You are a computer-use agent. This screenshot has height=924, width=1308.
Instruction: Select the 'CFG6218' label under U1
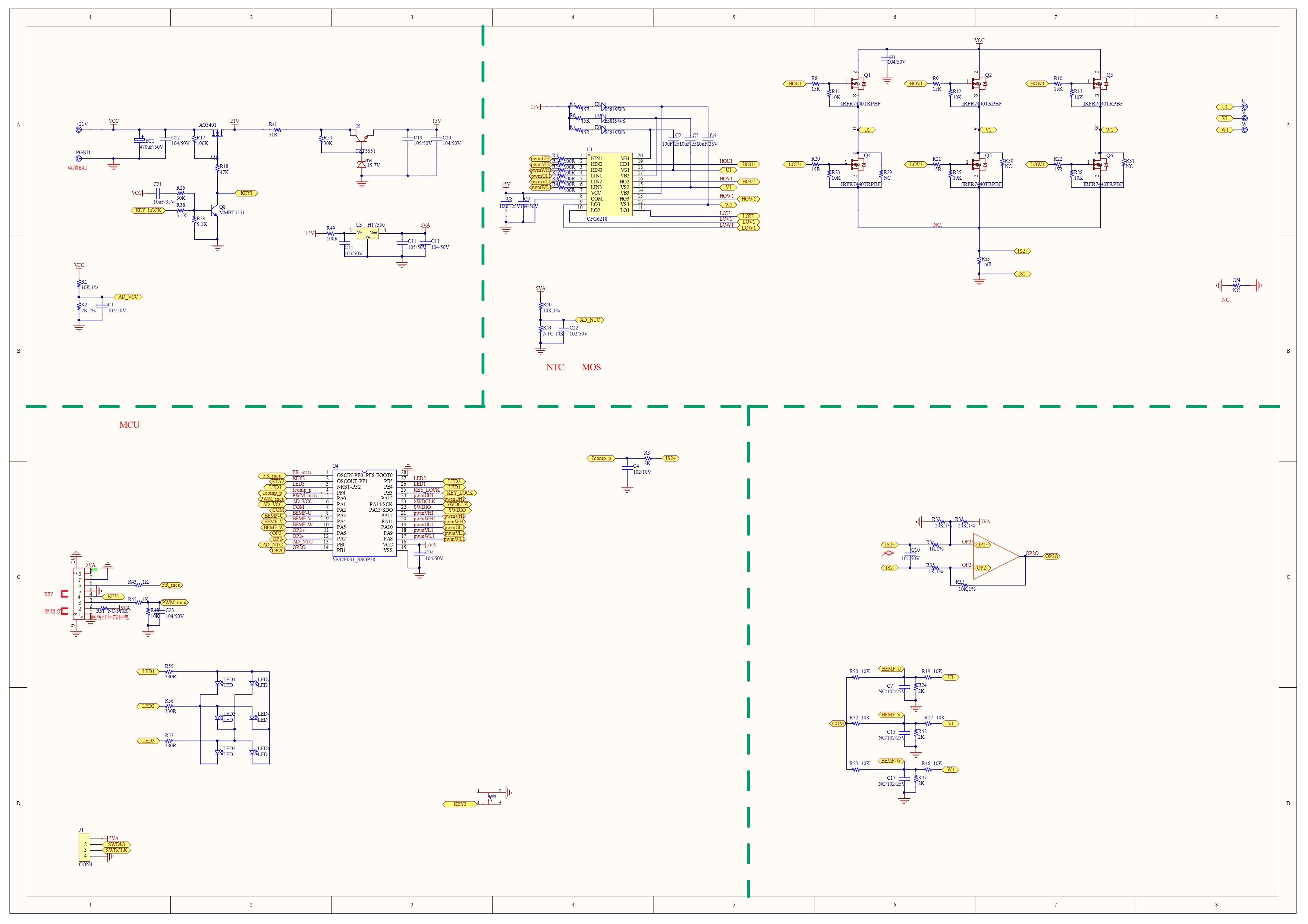(x=597, y=219)
